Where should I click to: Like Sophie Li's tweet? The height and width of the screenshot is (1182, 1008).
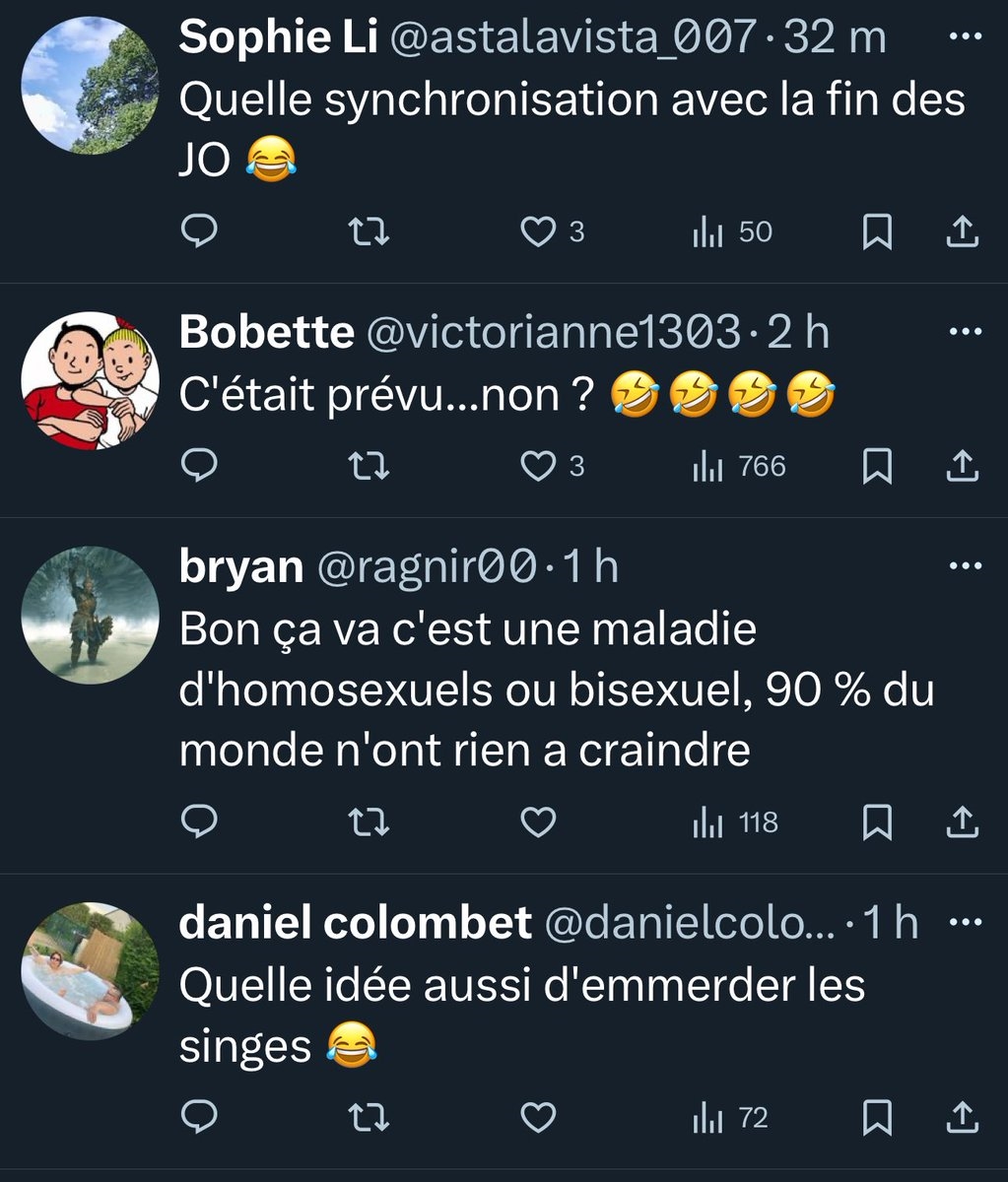[x=538, y=232]
